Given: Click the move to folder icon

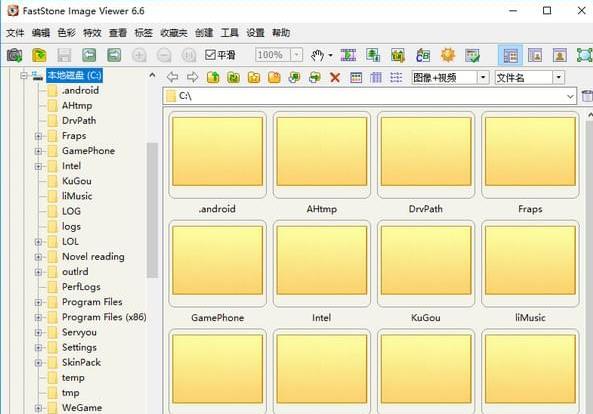Looking at the screenshot, I should click(315, 78).
